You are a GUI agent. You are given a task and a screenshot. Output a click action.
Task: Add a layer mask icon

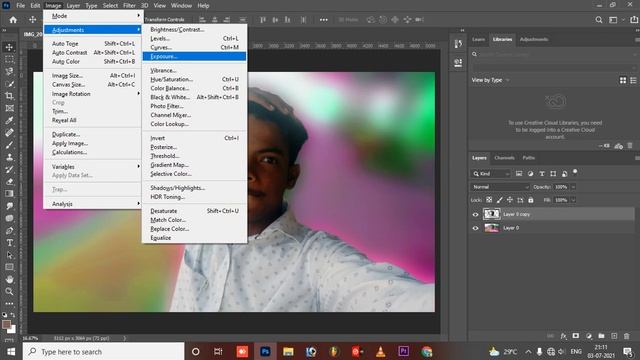(576, 336)
